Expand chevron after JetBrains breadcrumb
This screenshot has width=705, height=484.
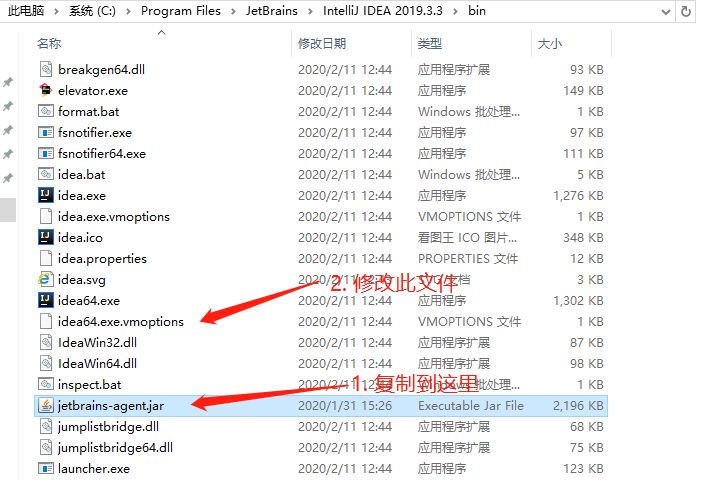click(x=311, y=11)
